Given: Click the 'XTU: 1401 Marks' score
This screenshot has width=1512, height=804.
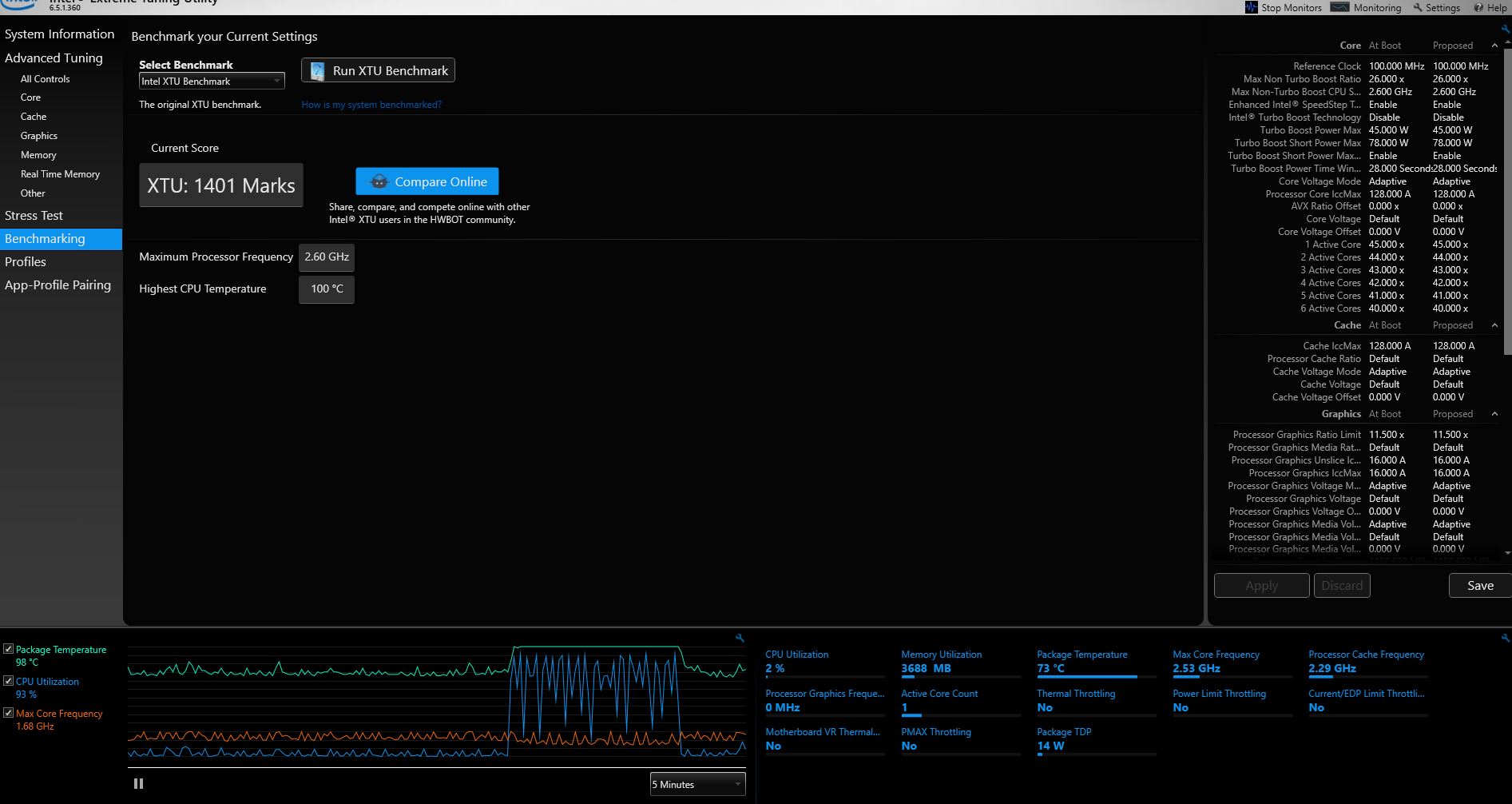Looking at the screenshot, I should 221,185.
